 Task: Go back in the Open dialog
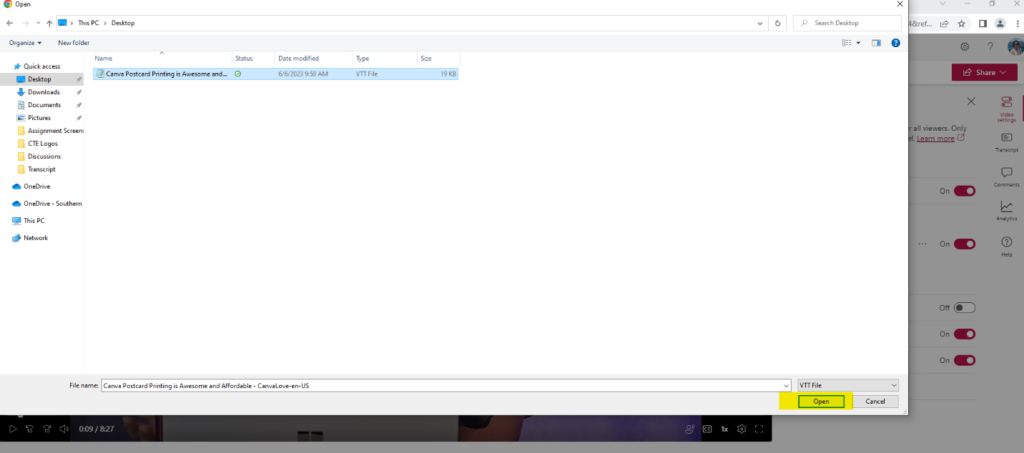point(9,23)
